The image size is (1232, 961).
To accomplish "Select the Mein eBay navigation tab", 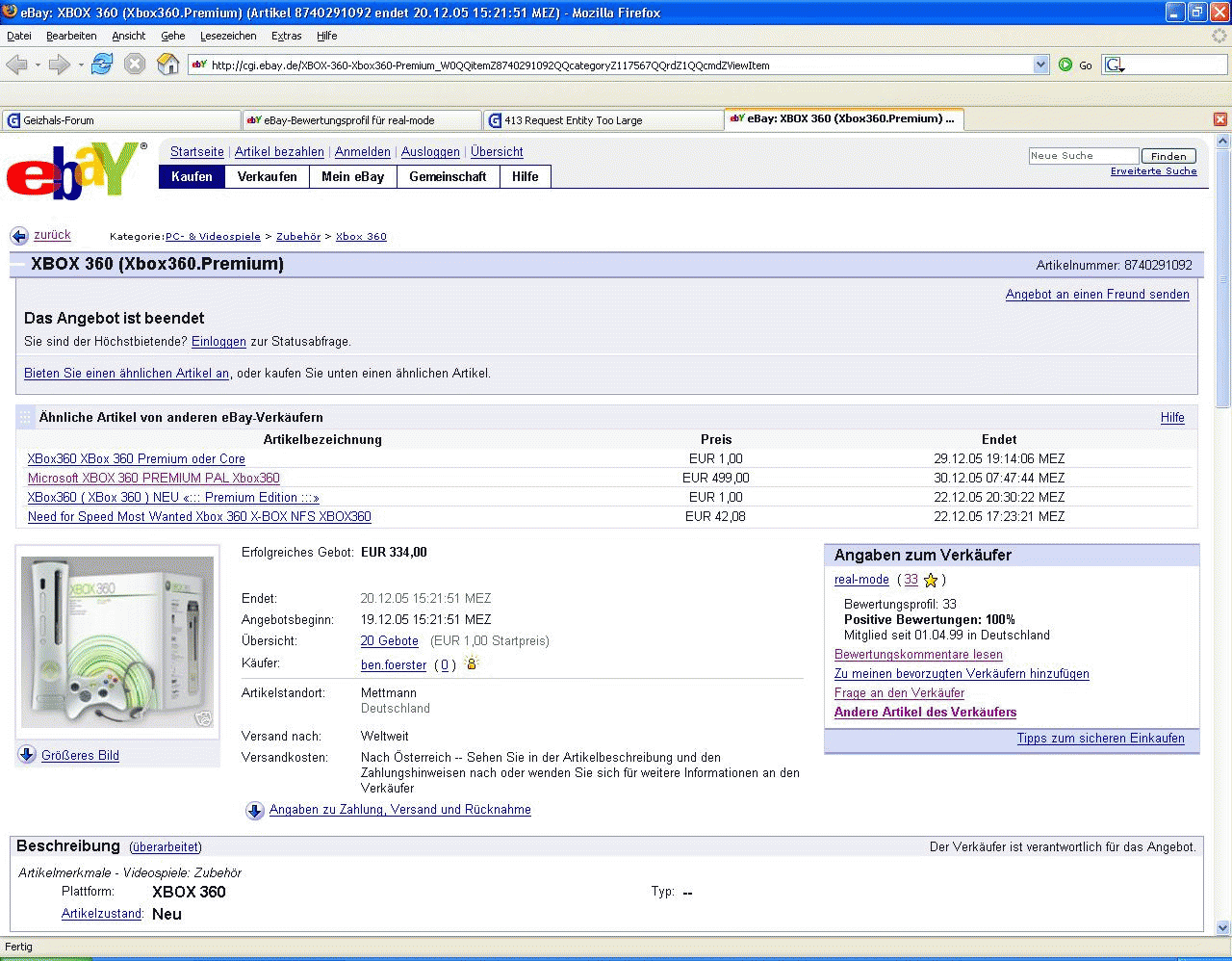I will click(x=353, y=177).
